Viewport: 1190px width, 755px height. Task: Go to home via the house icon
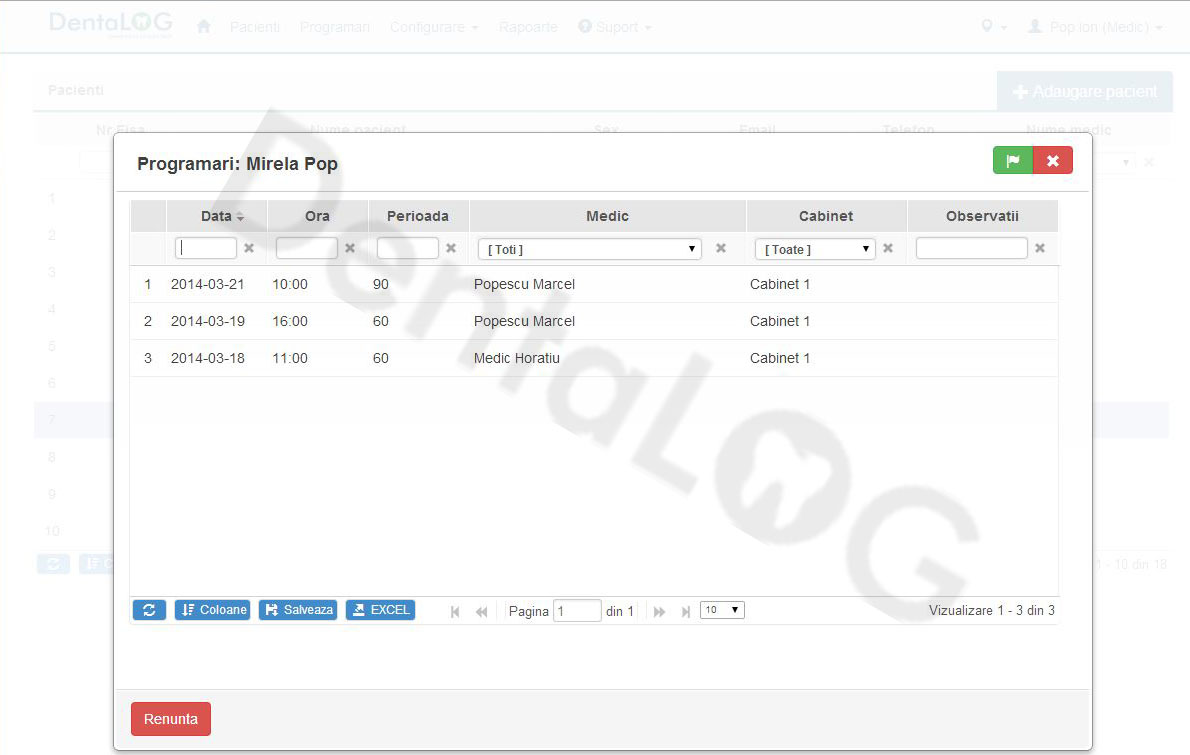(203, 27)
